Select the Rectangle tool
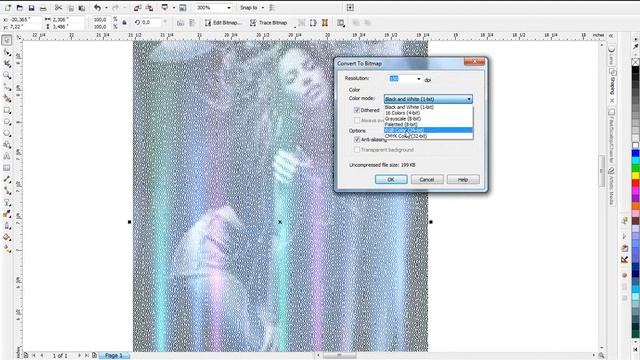The image size is (640, 360). (x=7, y=110)
